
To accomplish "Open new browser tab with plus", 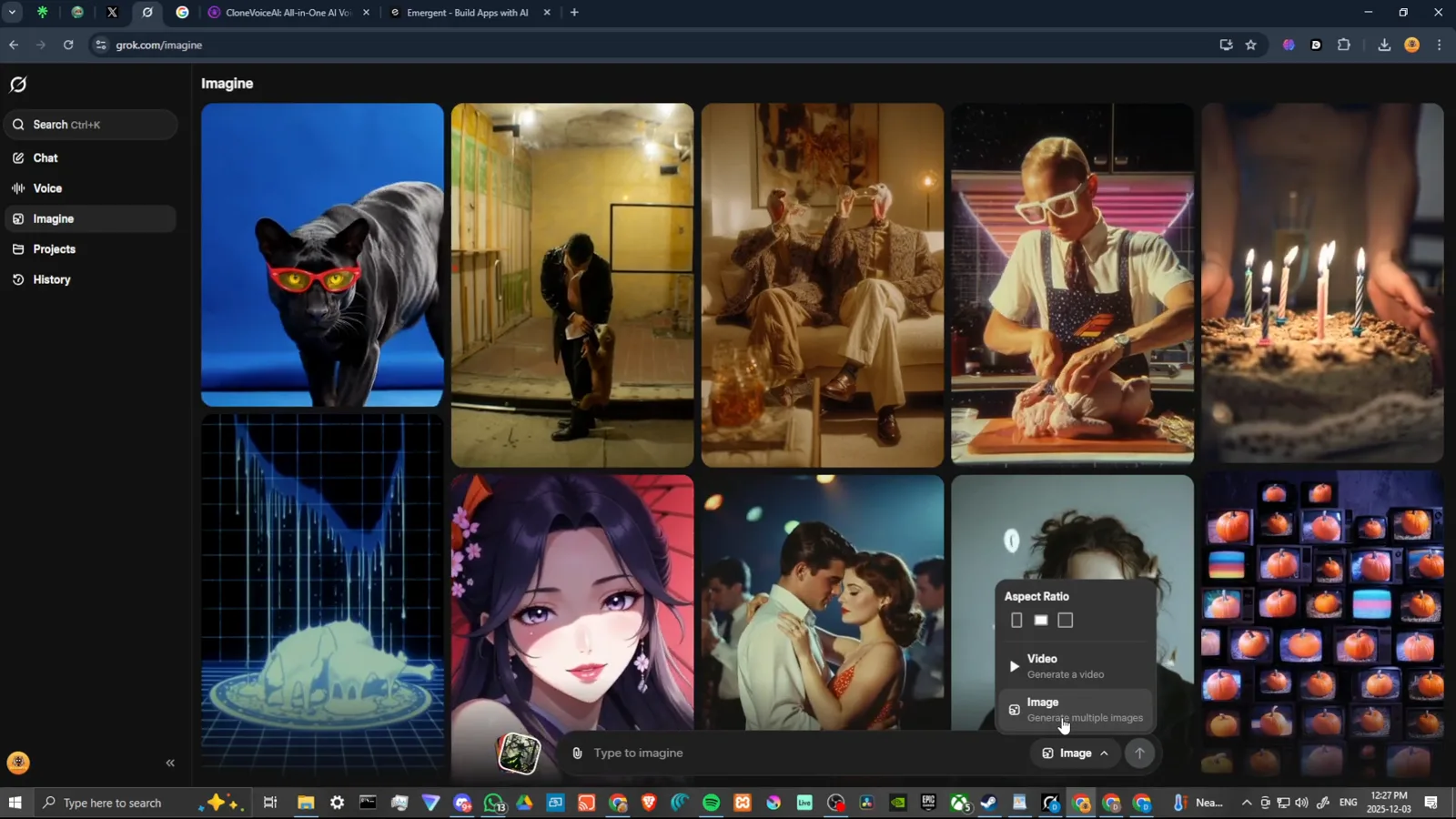I will tap(574, 13).
